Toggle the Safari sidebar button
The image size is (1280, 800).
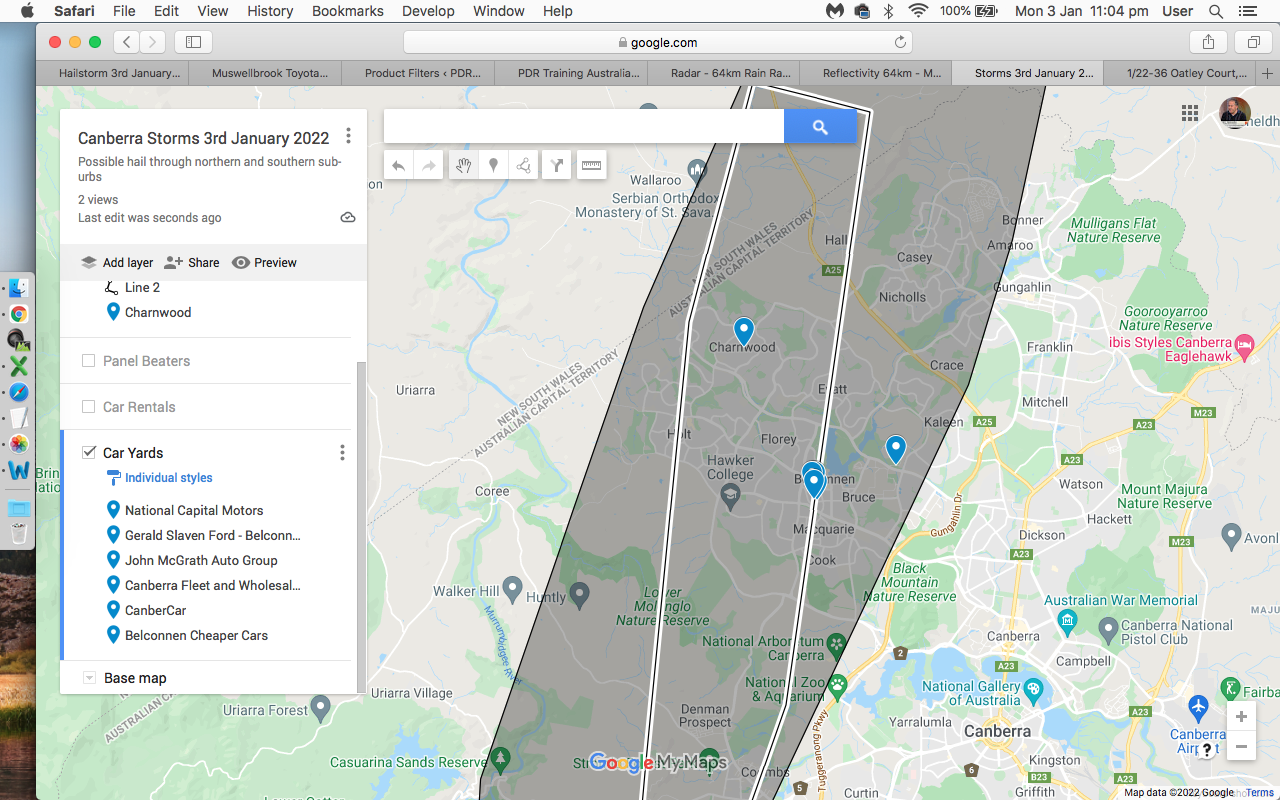[193, 42]
